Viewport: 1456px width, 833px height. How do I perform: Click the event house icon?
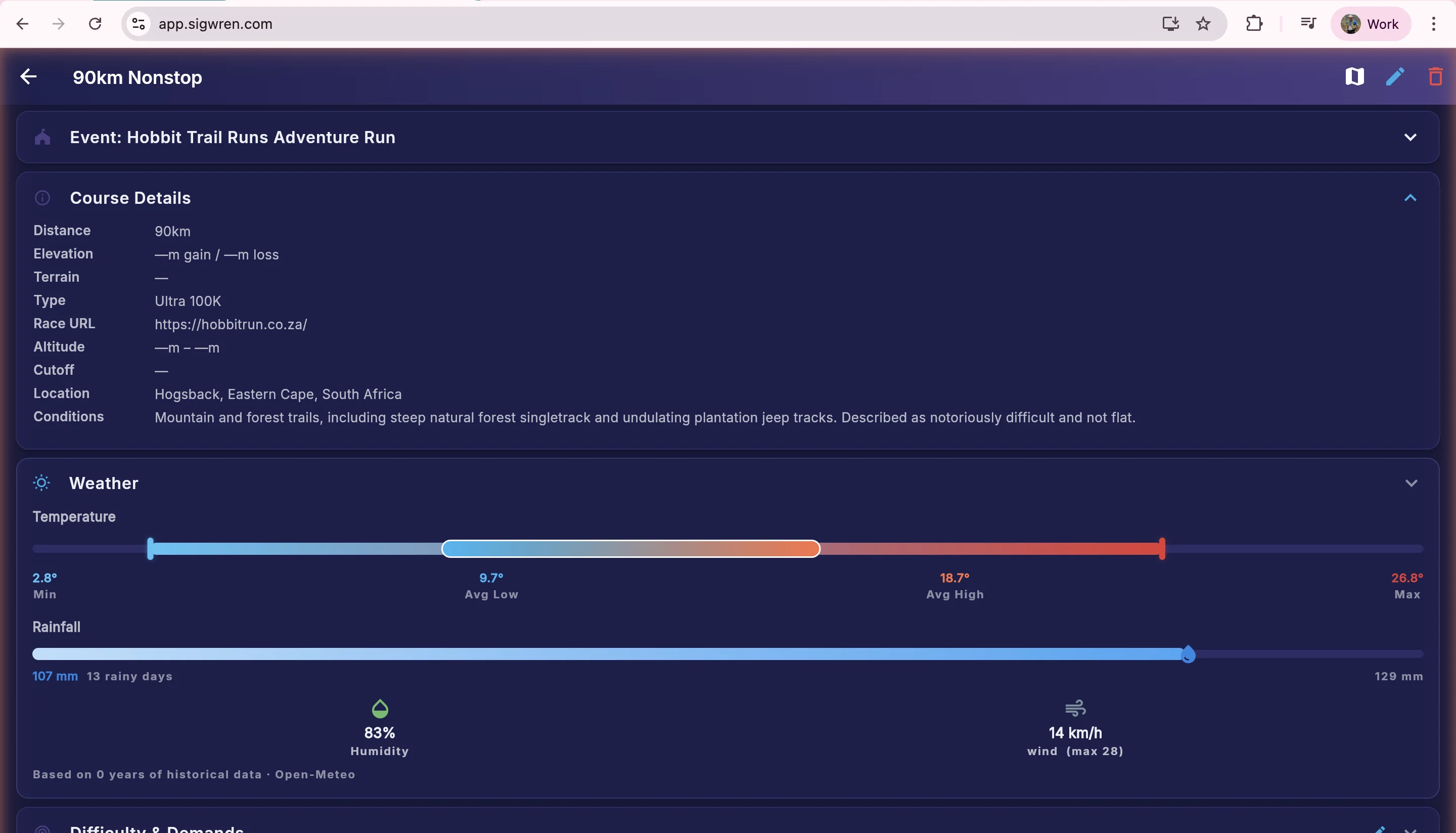coord(42,137)
